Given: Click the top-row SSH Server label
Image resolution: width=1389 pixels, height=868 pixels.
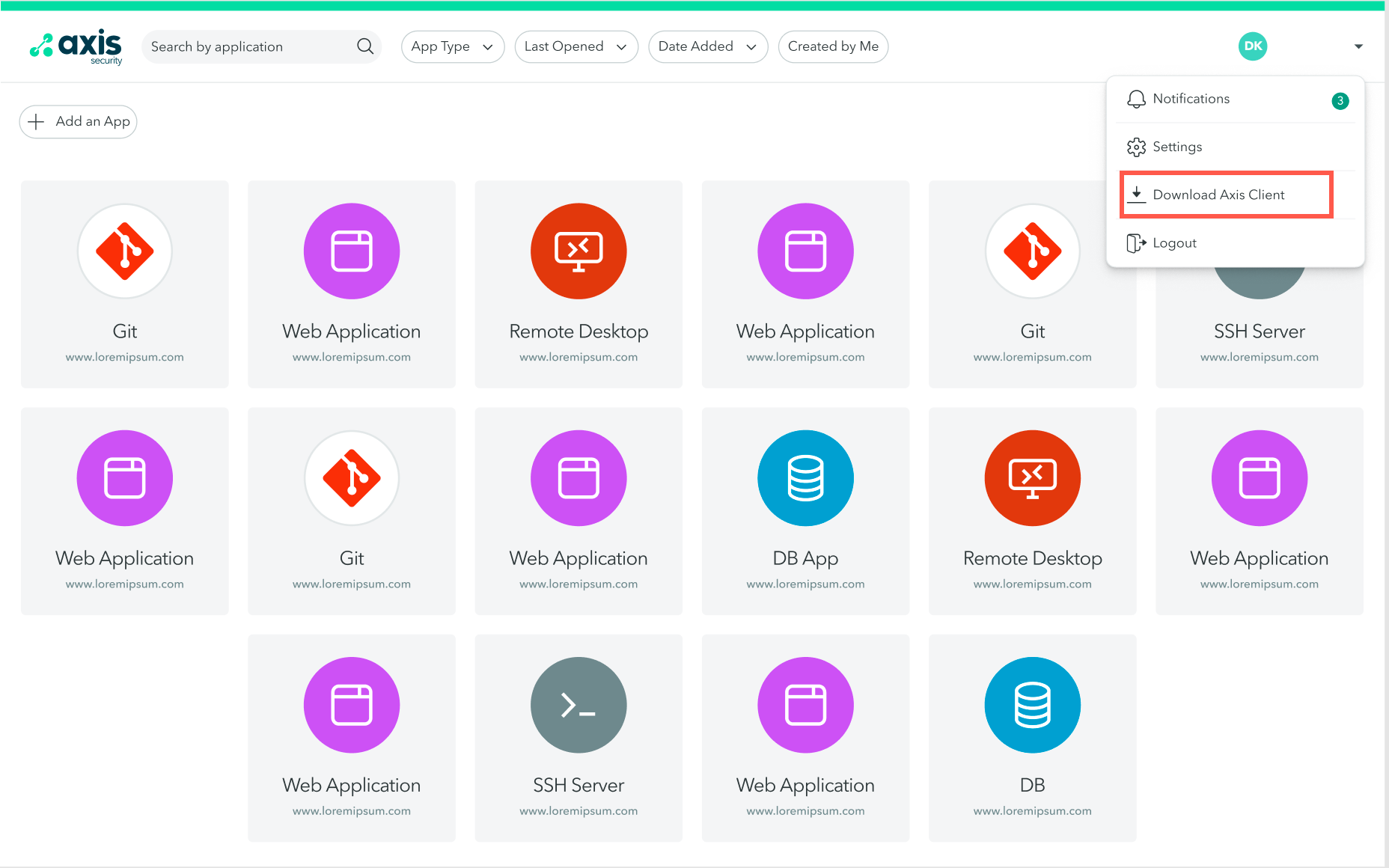Looking at the screenshot, I should point(1260,331).
